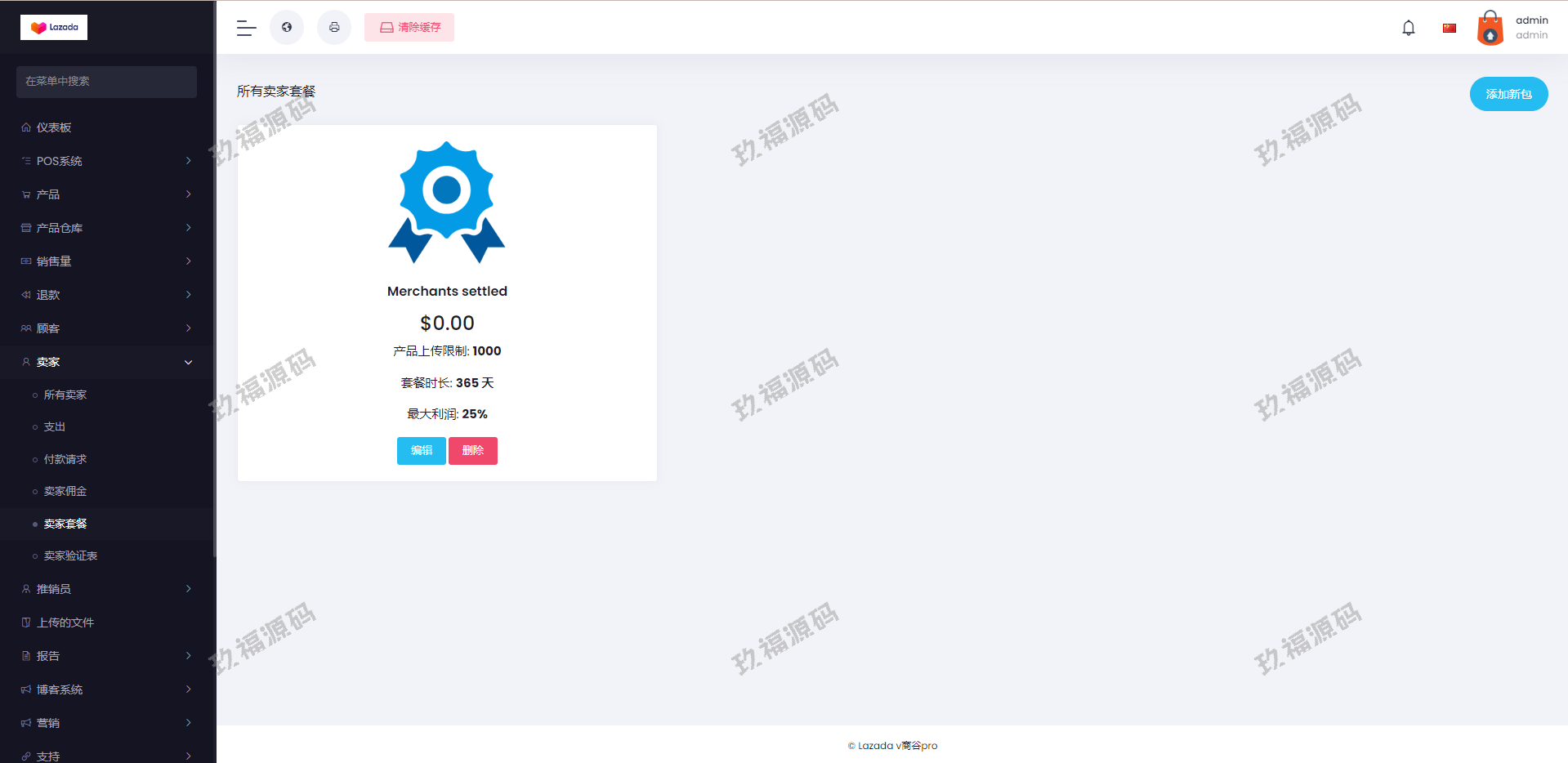Viewport: 1568px width, 763px height.
Task: Open the notifications bell icon
Action: point(1408,28)
